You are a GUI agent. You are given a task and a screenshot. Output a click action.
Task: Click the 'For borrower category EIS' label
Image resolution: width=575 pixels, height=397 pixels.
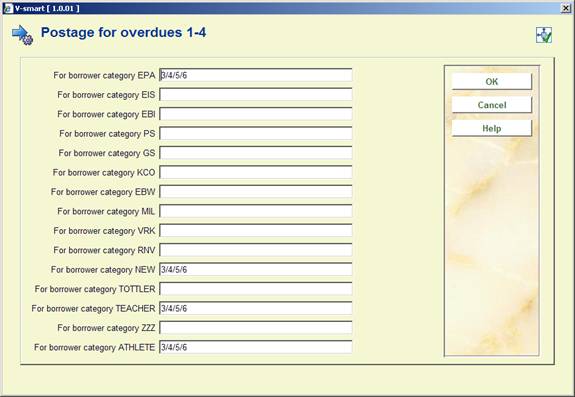tap(106, 95)
